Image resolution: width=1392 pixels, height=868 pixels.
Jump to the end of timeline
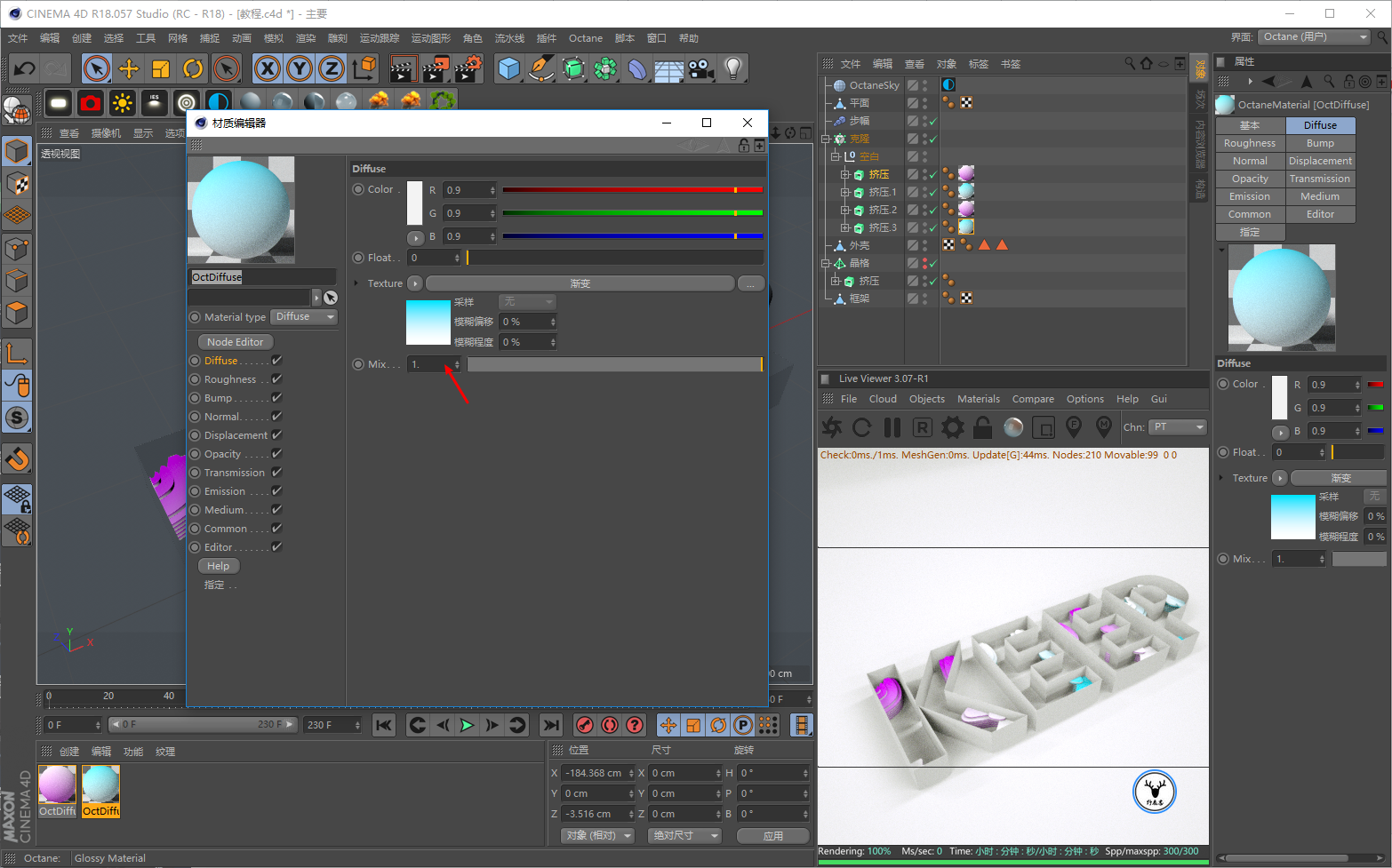551,726
